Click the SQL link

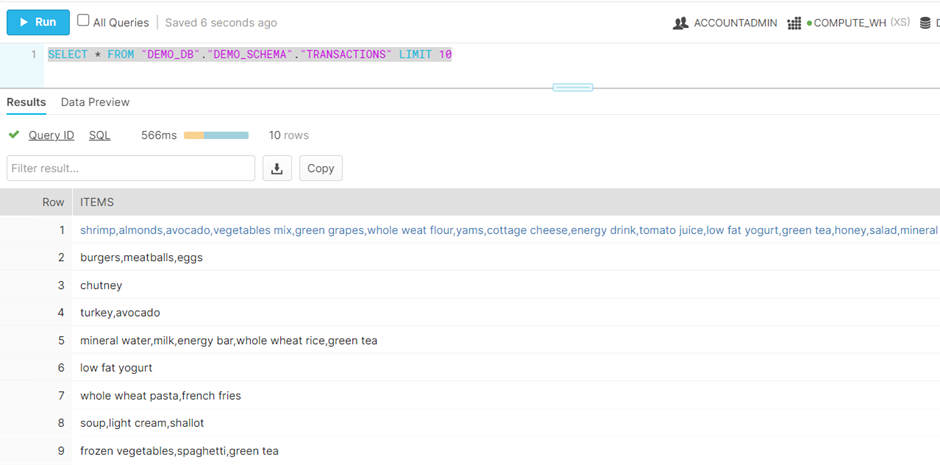click(100, 135)
